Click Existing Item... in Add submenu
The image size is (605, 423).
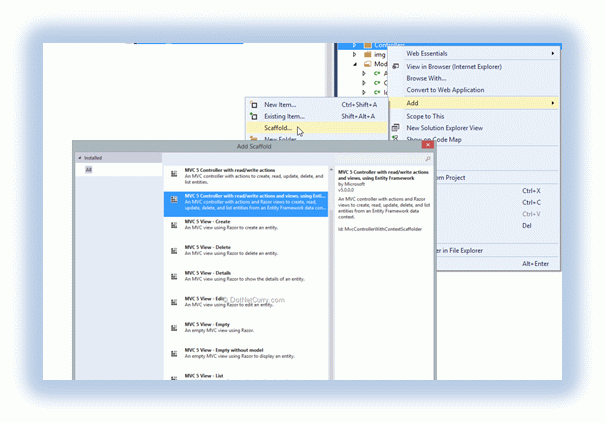pyautogui.click(x=317, y=116)
